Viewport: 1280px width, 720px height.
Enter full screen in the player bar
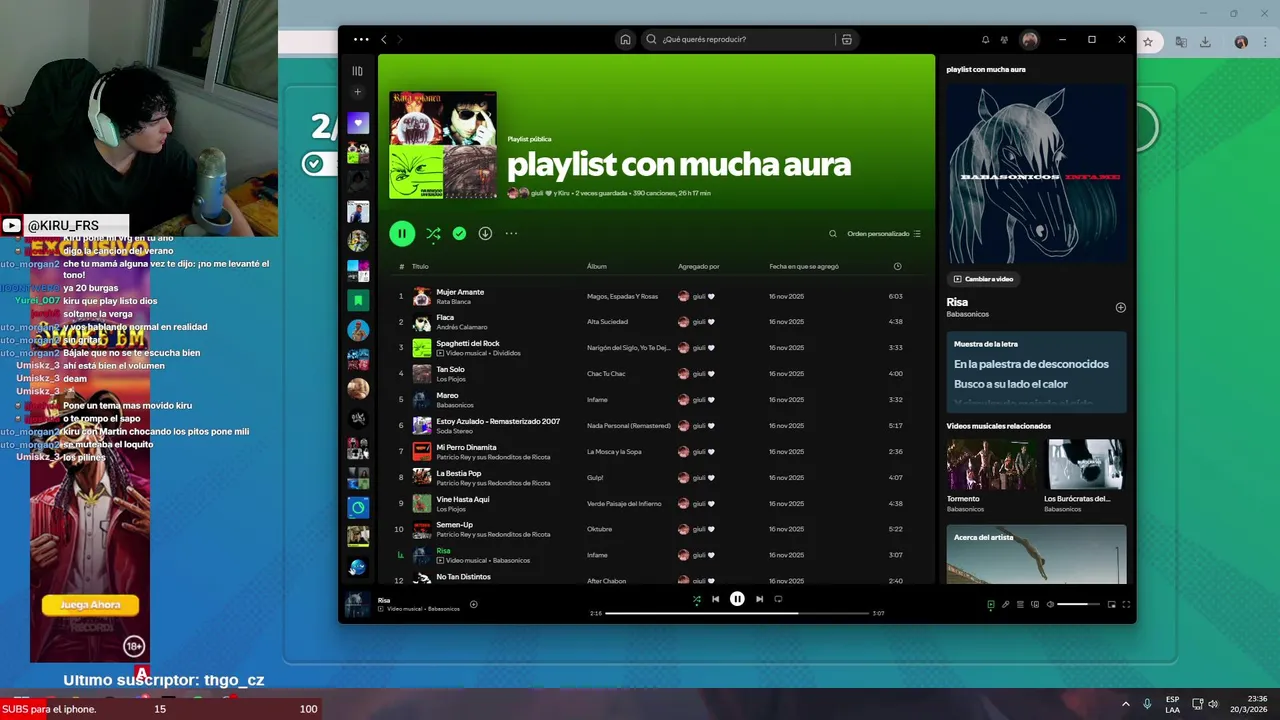click(1126, 604)
